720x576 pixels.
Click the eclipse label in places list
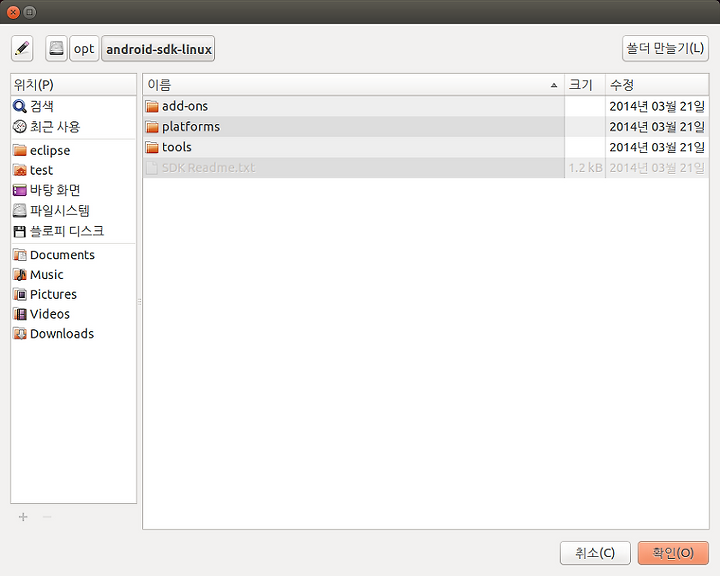tap(50, 151)
